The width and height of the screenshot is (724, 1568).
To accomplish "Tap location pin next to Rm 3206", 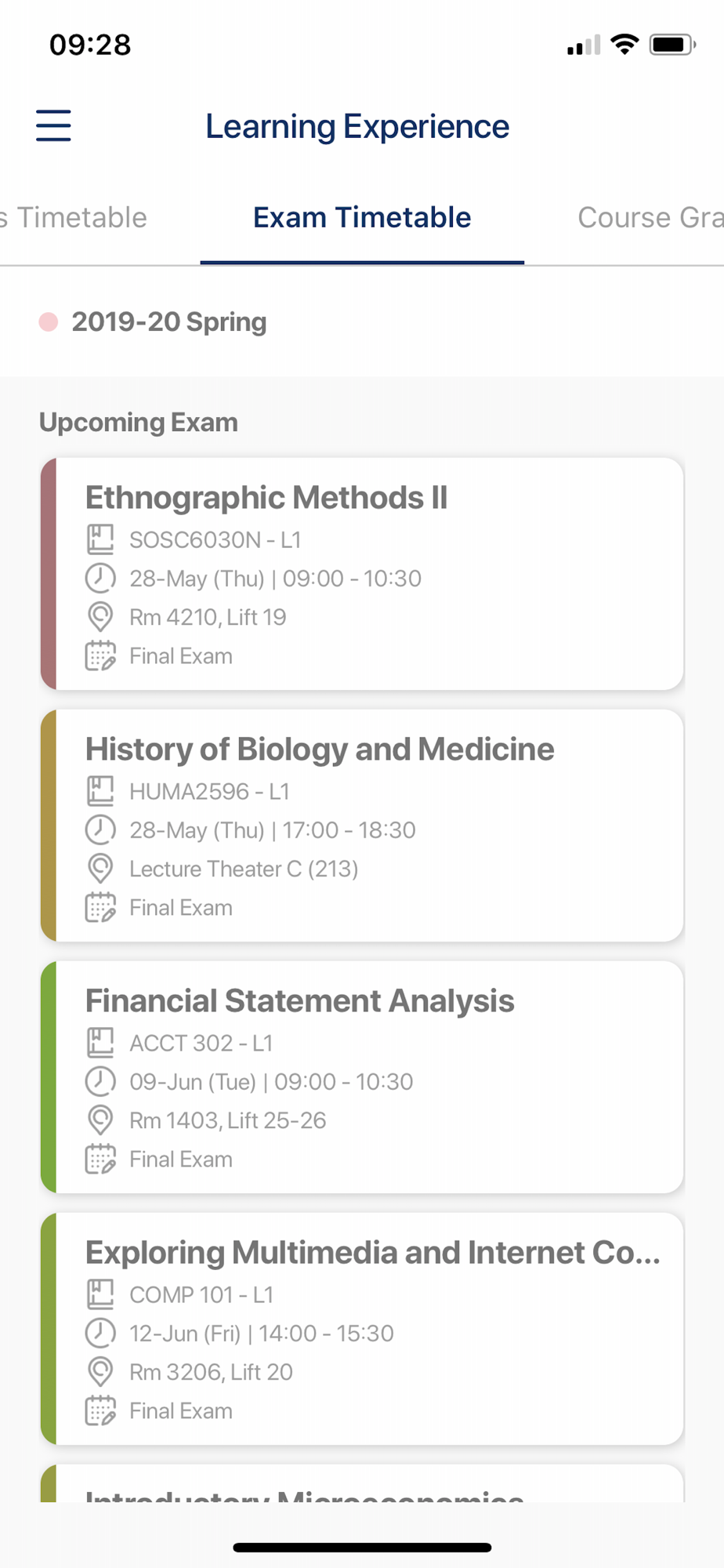I will point(100,1372).
